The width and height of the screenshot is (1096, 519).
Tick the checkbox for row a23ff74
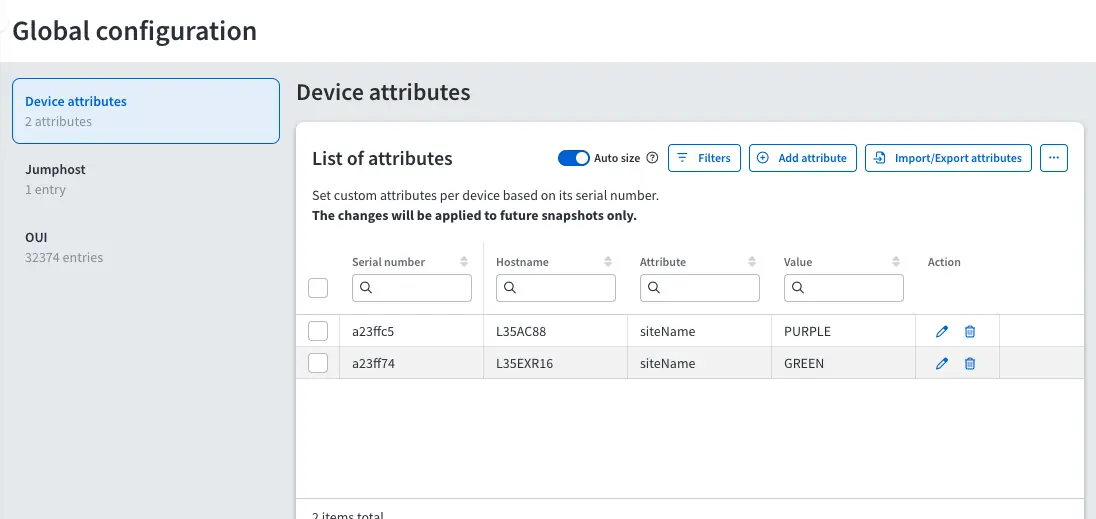click(x=318, y=363)
